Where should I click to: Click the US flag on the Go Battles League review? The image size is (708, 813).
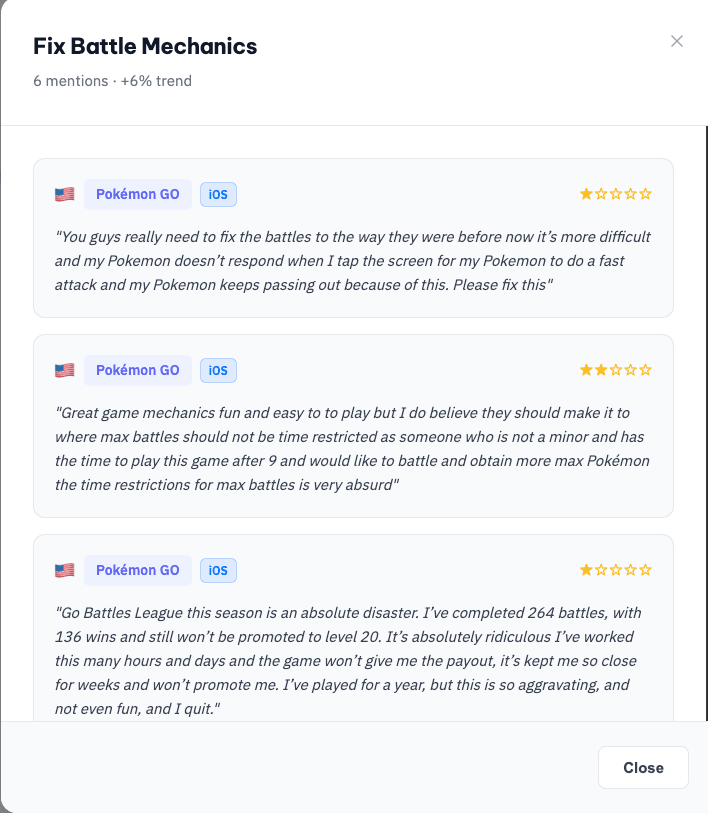65,570
